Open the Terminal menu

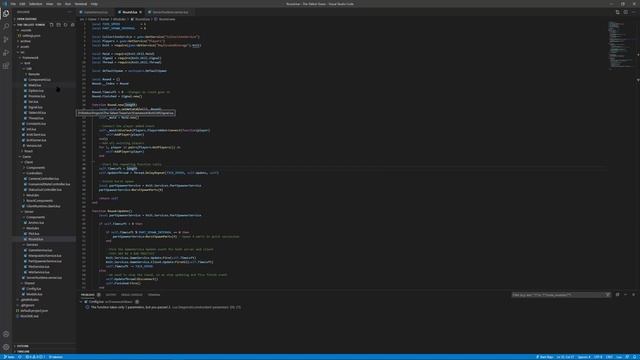coord(80,4)
